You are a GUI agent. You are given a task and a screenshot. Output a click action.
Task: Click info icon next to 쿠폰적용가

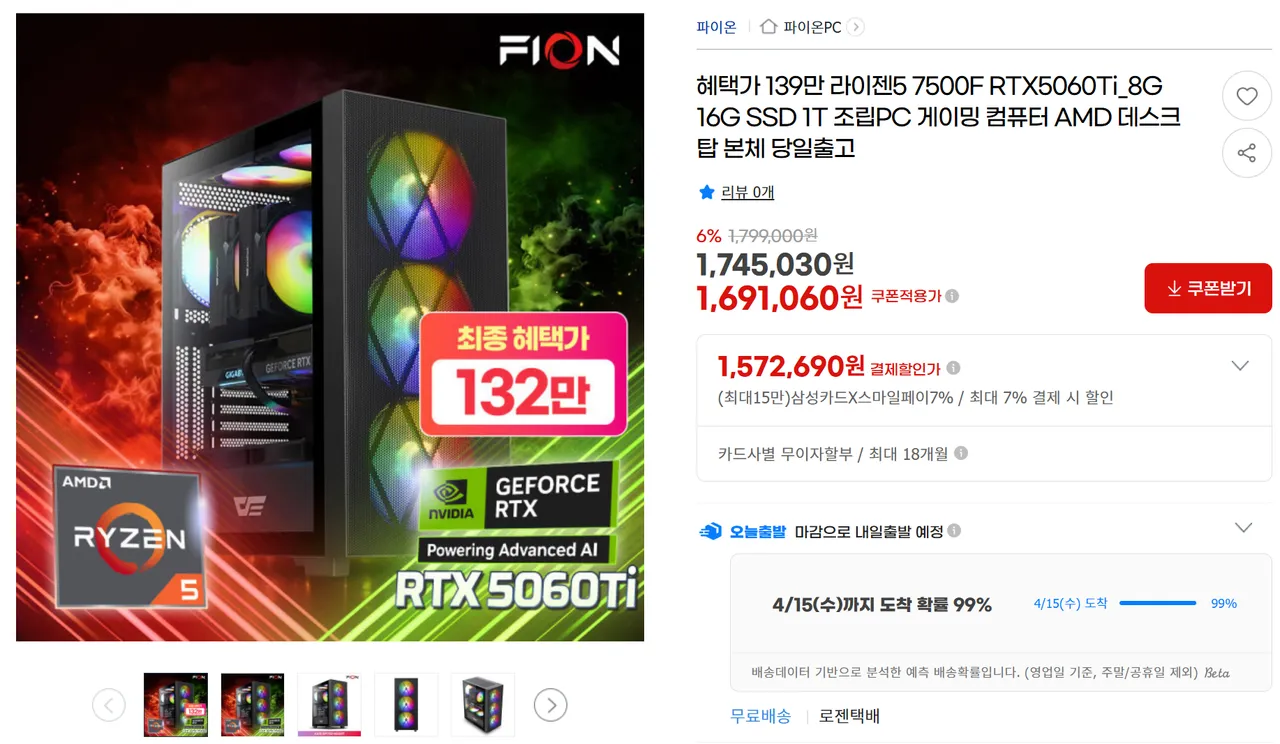pyautogui.click(x=952, y=296)
